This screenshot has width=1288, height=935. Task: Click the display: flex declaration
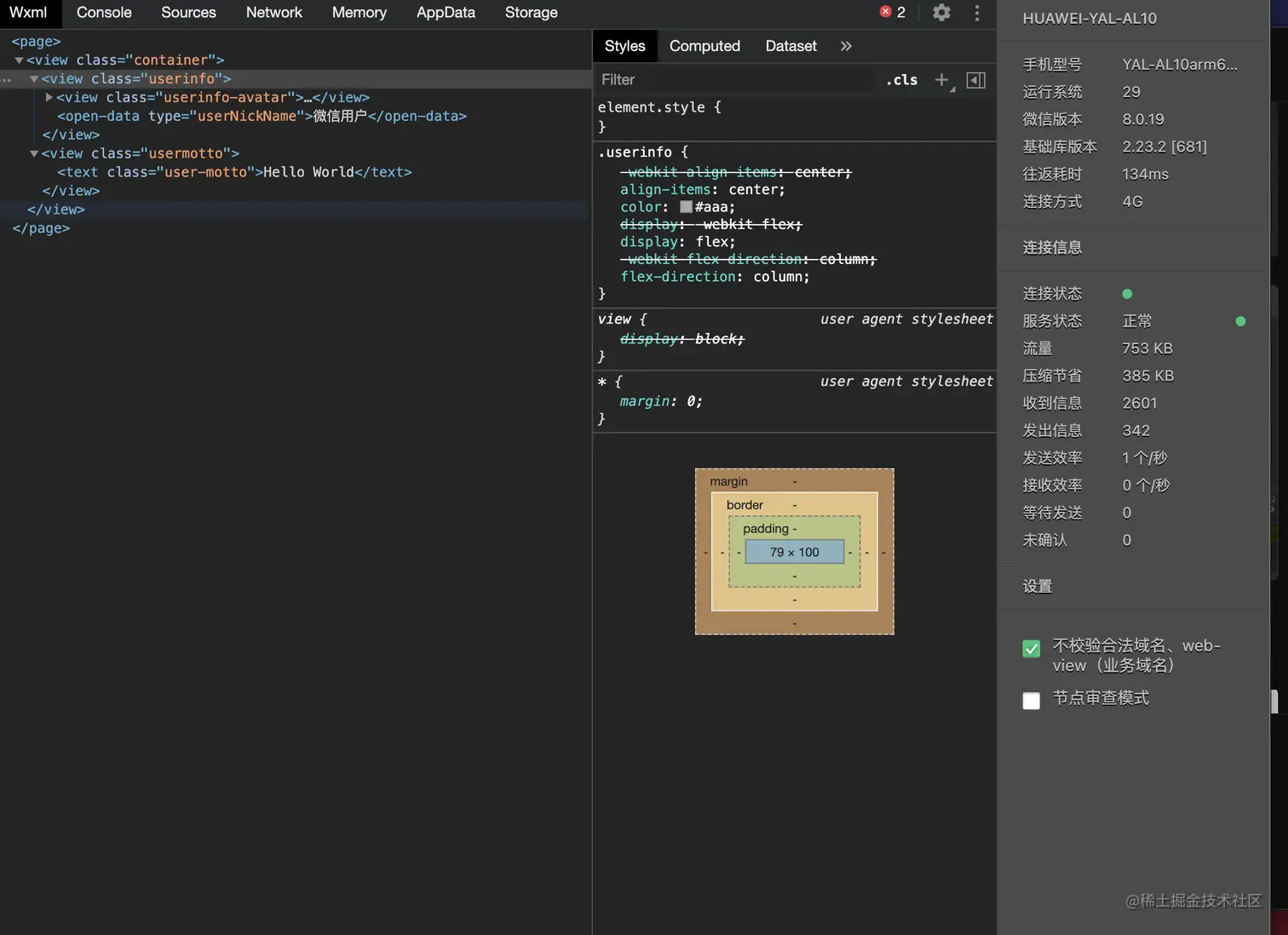point(677,242)
